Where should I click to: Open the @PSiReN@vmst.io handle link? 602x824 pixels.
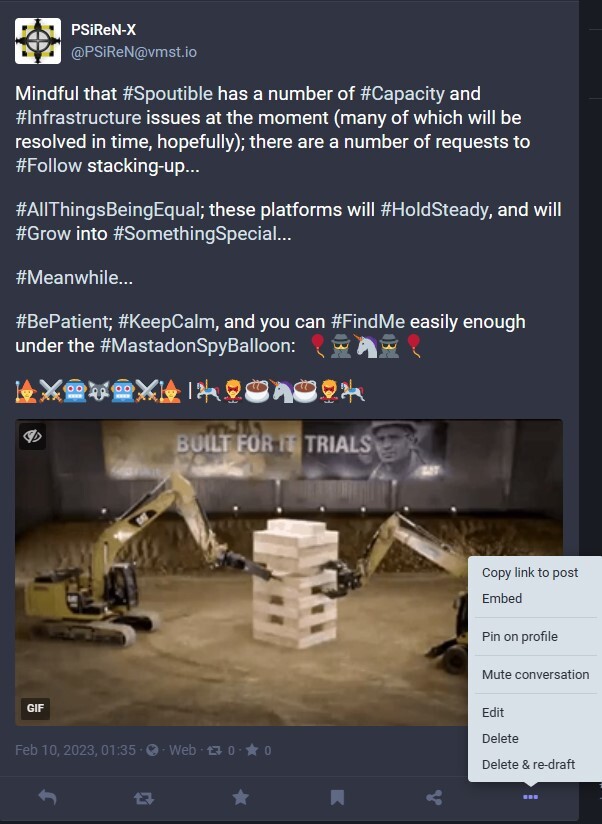click(x=134, y=52)
